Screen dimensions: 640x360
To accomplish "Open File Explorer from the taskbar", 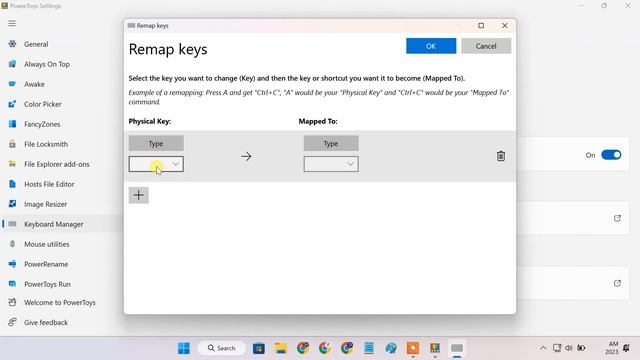I will [281, 348].
